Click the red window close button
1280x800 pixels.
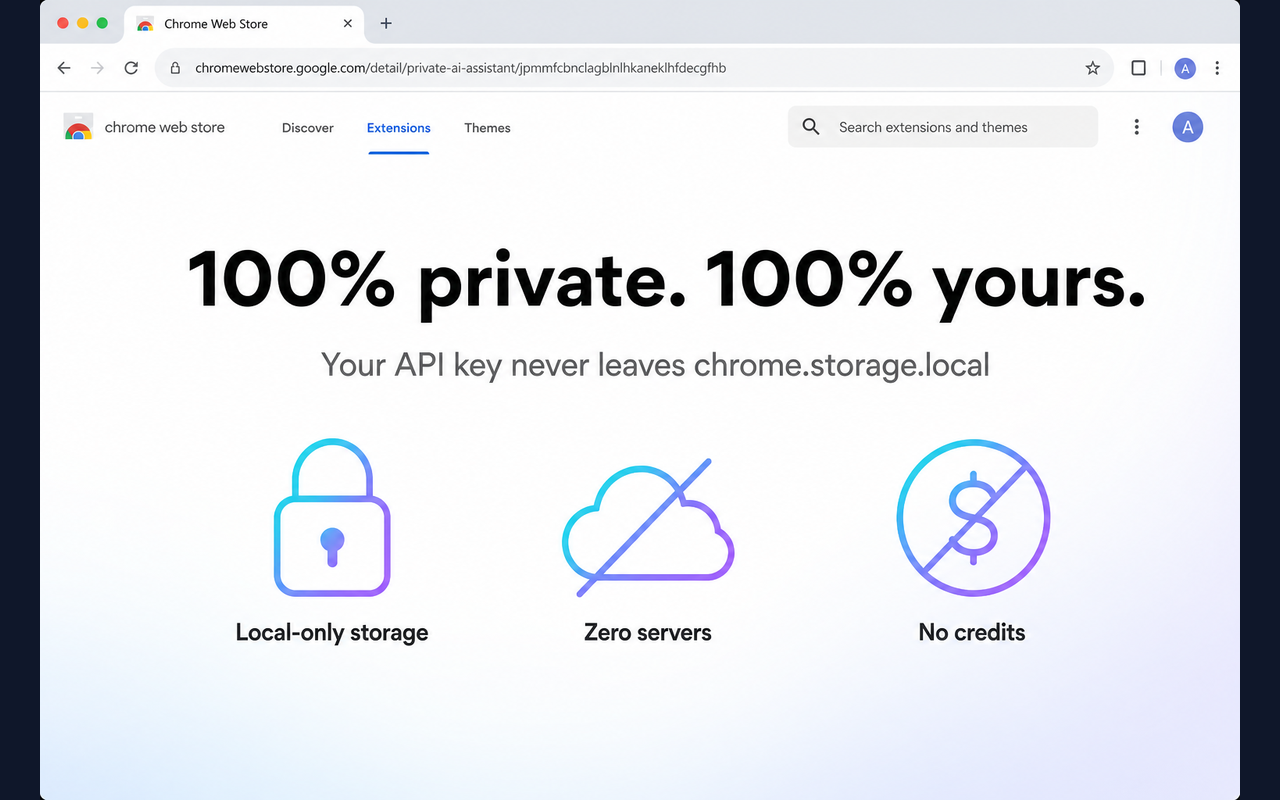coord(63,23)
